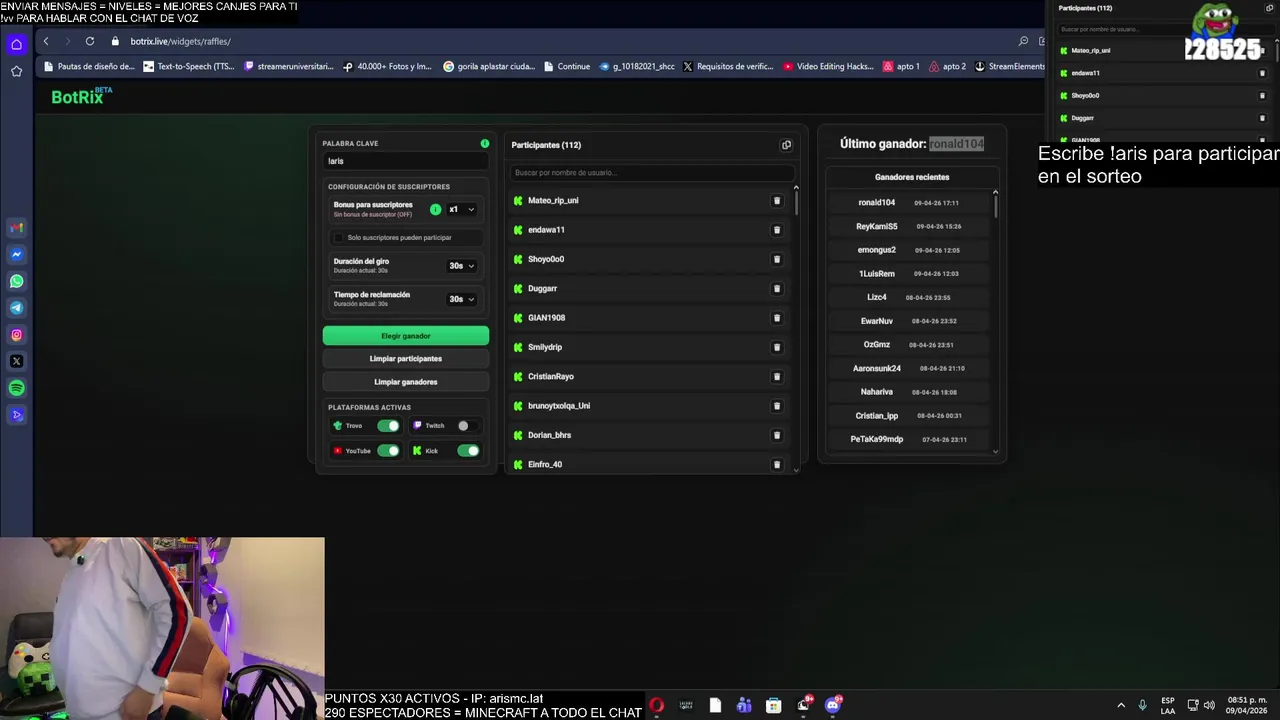Remove Smilydrip via the trash icon

coord(776,347)
